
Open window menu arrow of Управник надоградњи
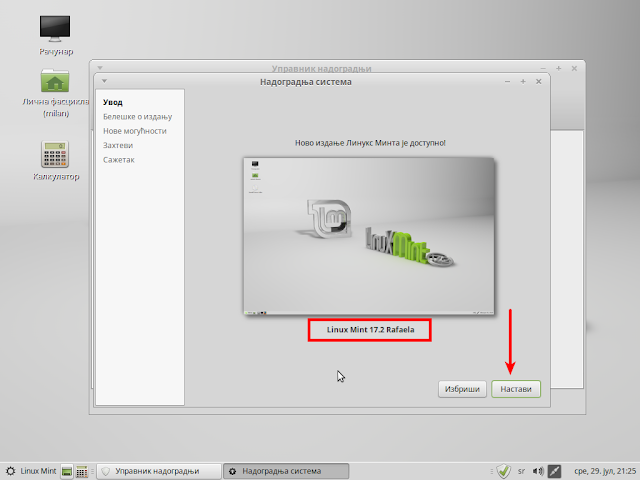100,68
